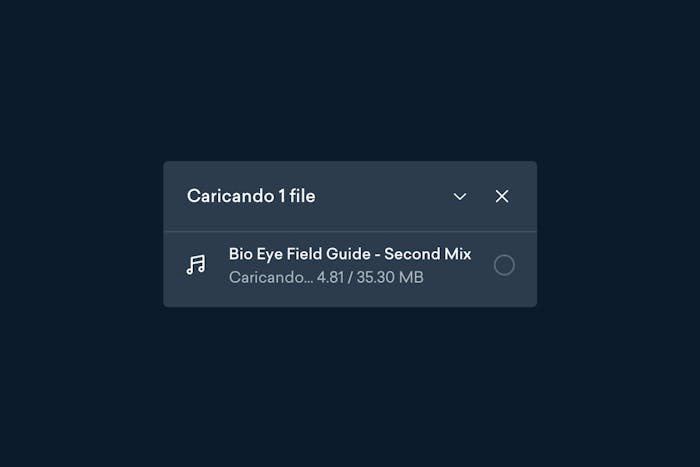This screenshot has width=700, height=467.
Task: Toggle the upload list chevron
Action: [x=459, y=196]
